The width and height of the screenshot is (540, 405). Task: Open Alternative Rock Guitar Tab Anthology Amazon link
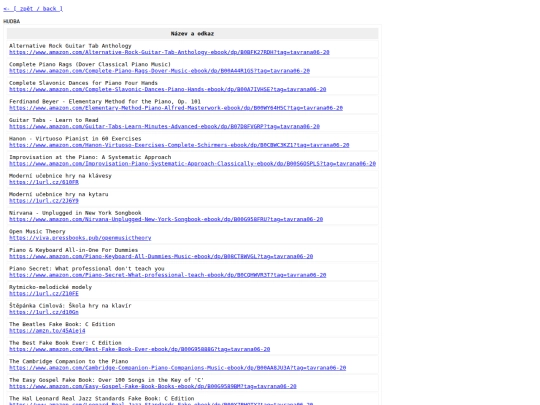(x=169, y=52)
